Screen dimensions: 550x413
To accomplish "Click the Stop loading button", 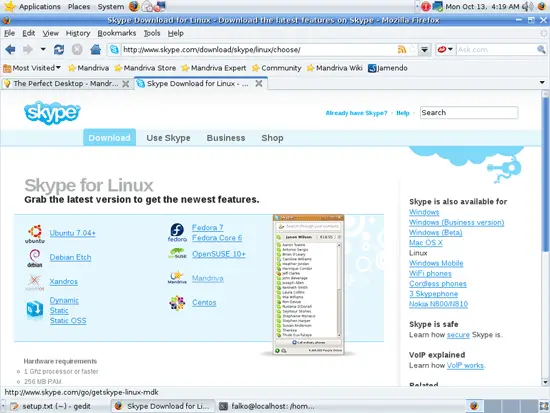I will [x=77, y=49].
